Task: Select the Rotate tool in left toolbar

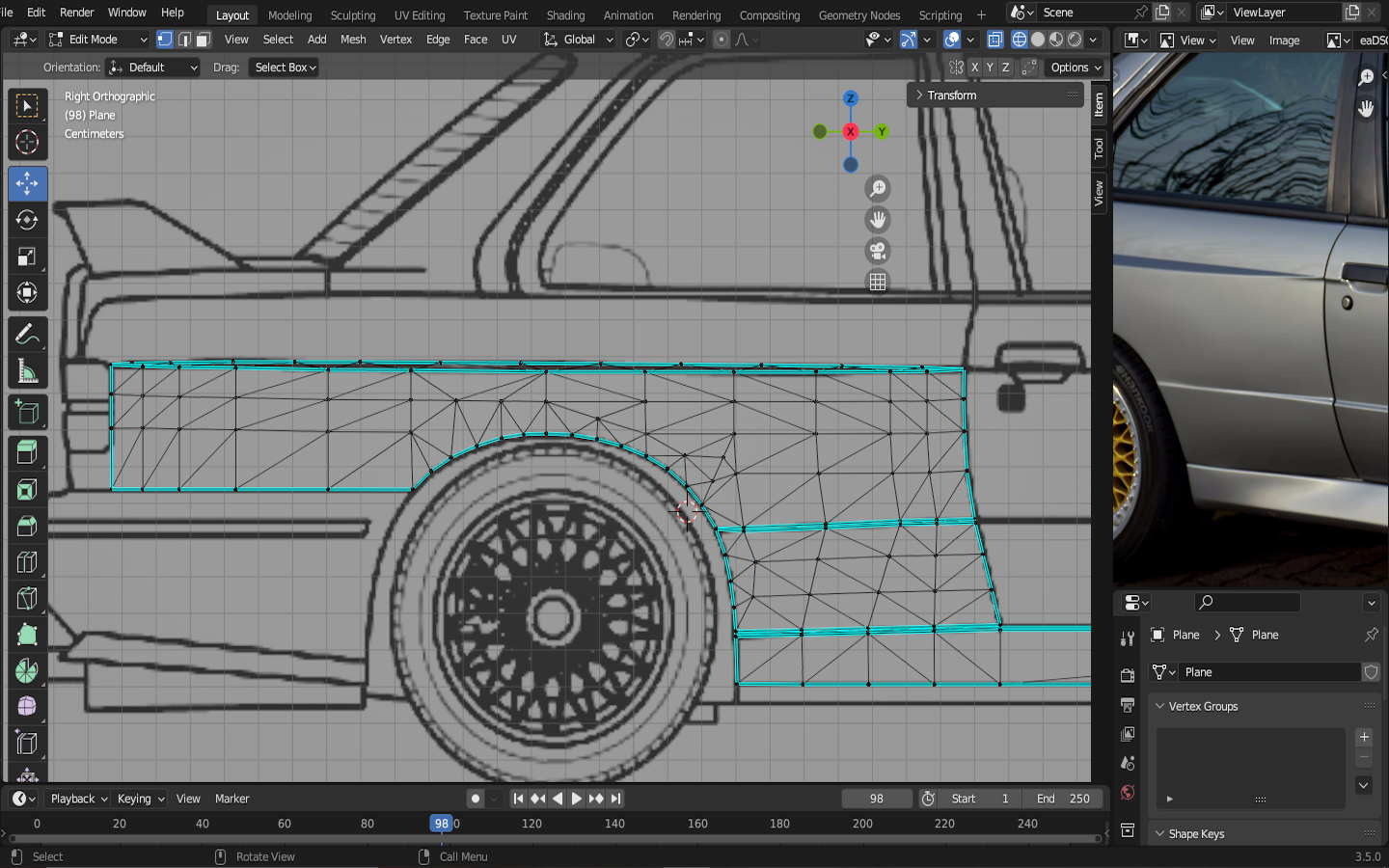Action: (27, 220)
